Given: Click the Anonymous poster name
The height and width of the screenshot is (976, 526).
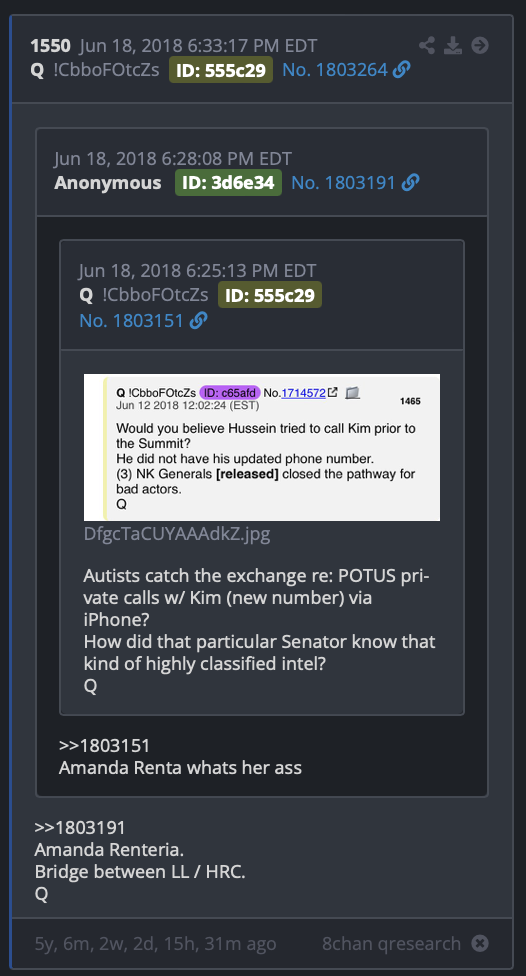Looking at the screenshot, I should pyautogui.click(x=108, y=182).
